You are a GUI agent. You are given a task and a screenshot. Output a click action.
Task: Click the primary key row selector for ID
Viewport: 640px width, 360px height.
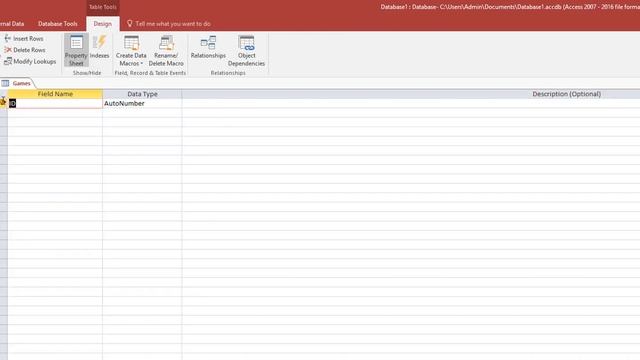tap(3, 103)
